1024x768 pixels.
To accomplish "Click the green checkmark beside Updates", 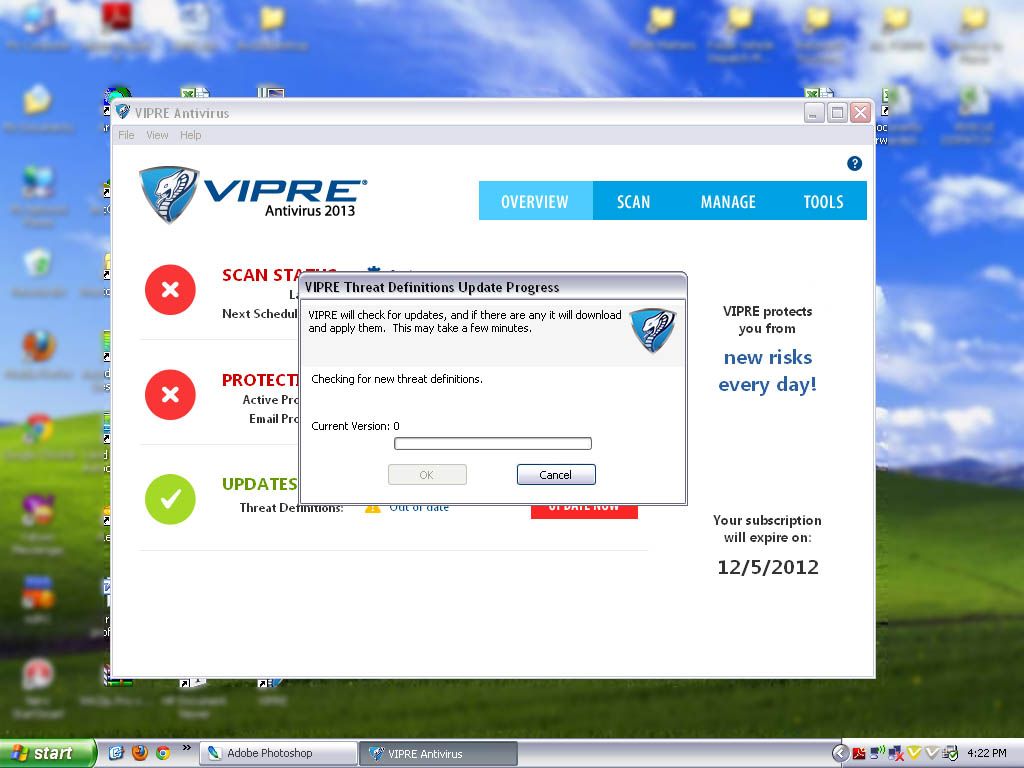I will 170,499.
